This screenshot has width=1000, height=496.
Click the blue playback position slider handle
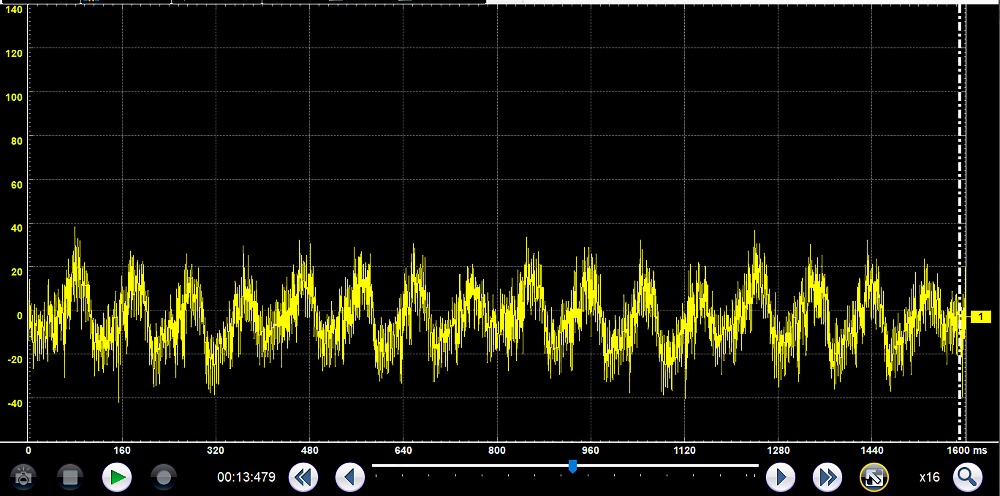click(572, 466)
